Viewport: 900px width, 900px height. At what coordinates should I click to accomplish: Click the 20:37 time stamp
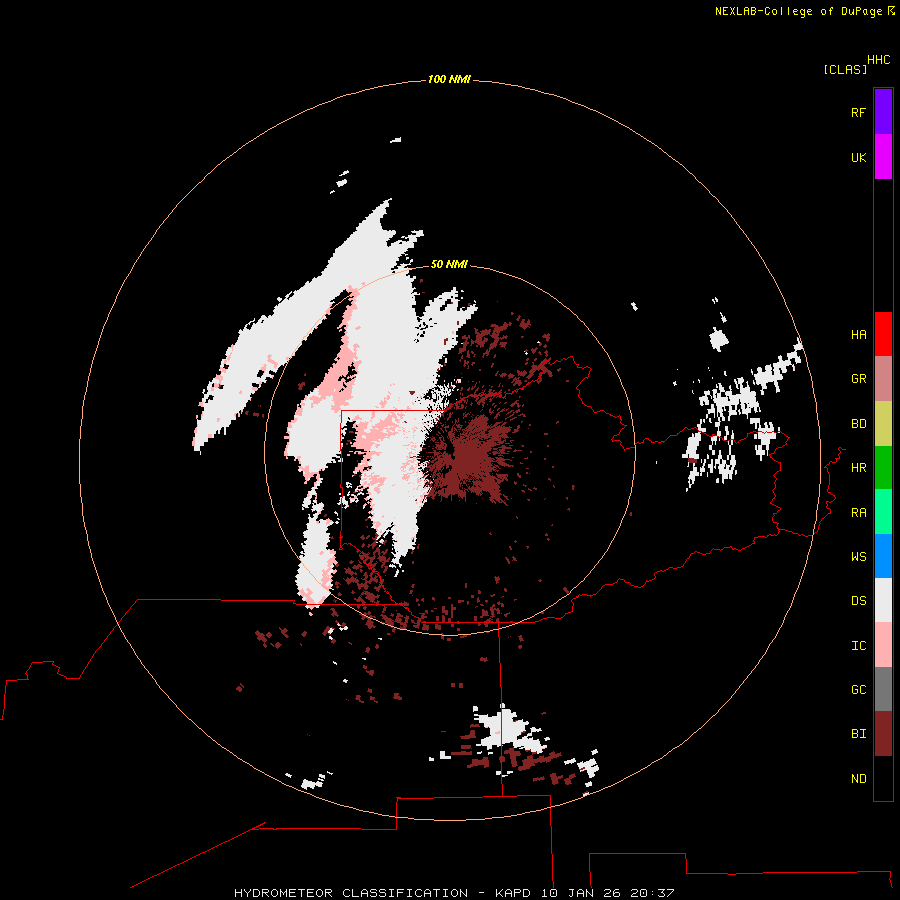click(652, 893)
